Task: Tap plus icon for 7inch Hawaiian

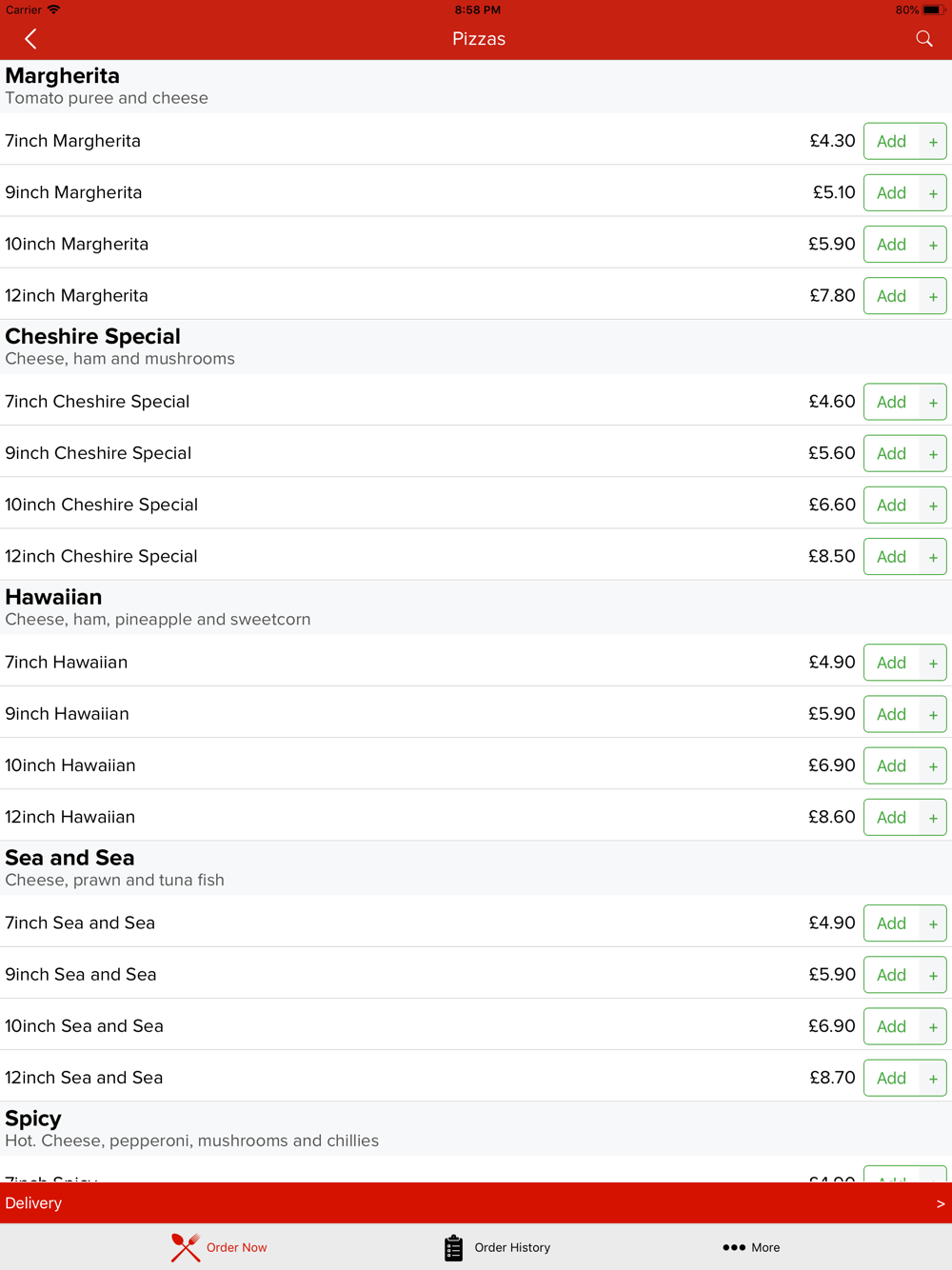Action: pyautogui.click(x=933, y=664)
